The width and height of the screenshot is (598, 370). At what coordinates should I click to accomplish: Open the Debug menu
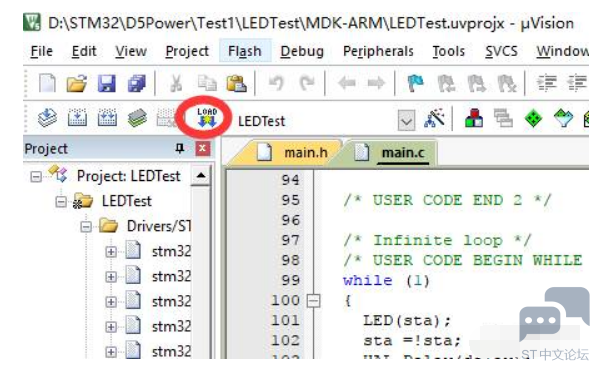tap(302, 51)
